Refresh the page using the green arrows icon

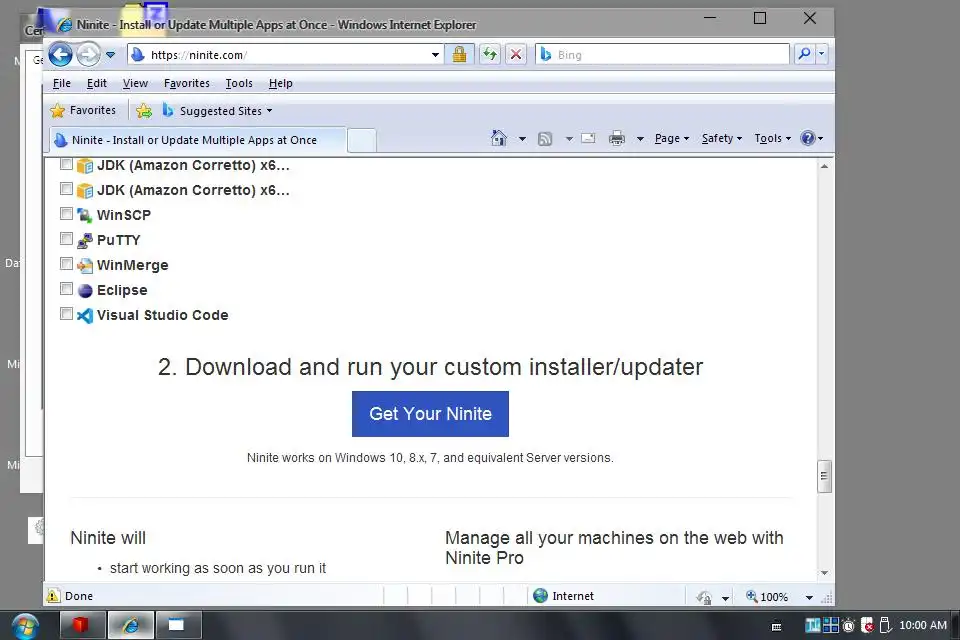(490, 55)
